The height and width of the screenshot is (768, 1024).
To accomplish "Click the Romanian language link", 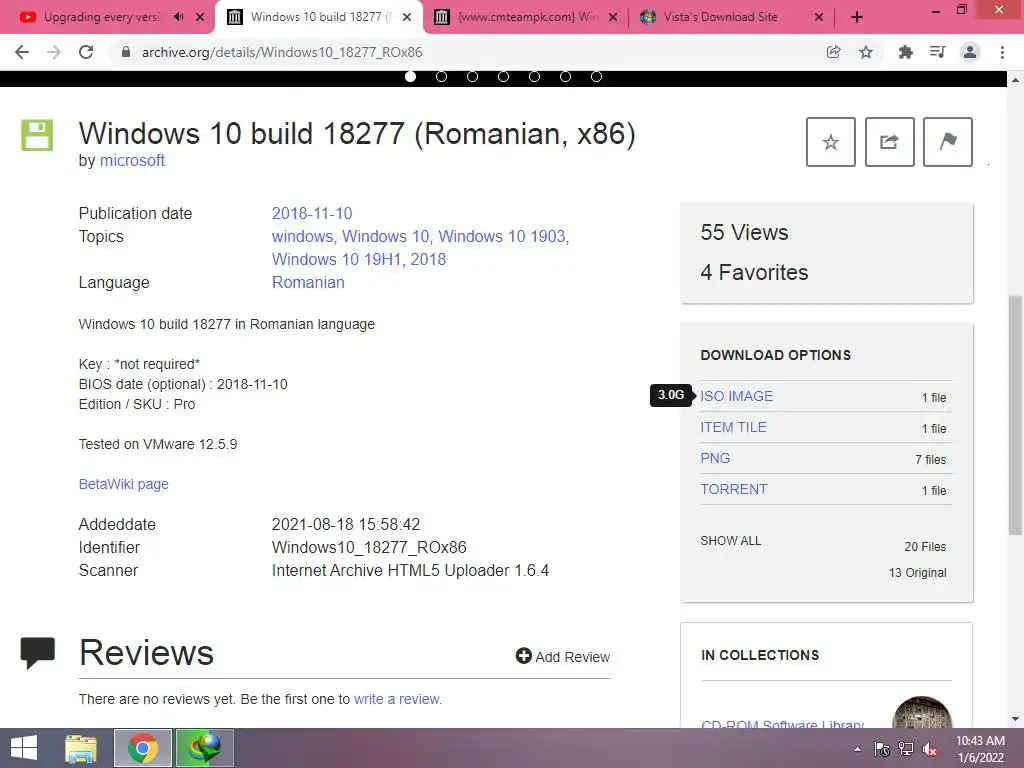I will (308, 282).
